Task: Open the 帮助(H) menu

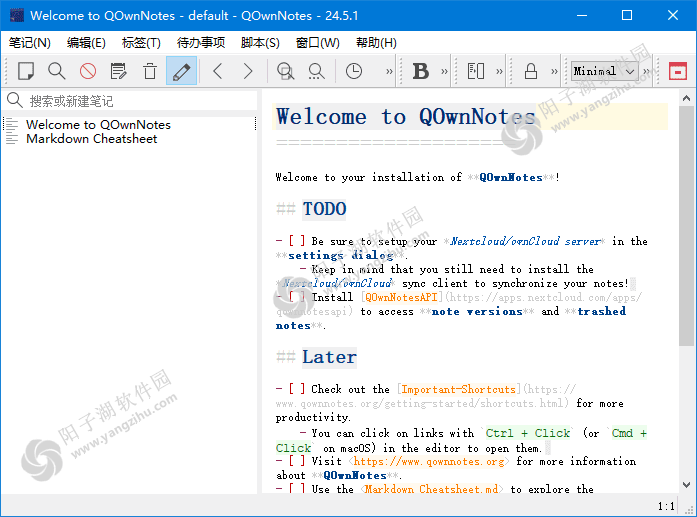Action: point(376,43)
